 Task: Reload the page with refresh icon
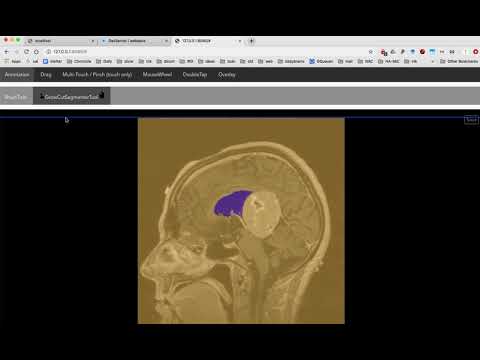tap(26, 52)
